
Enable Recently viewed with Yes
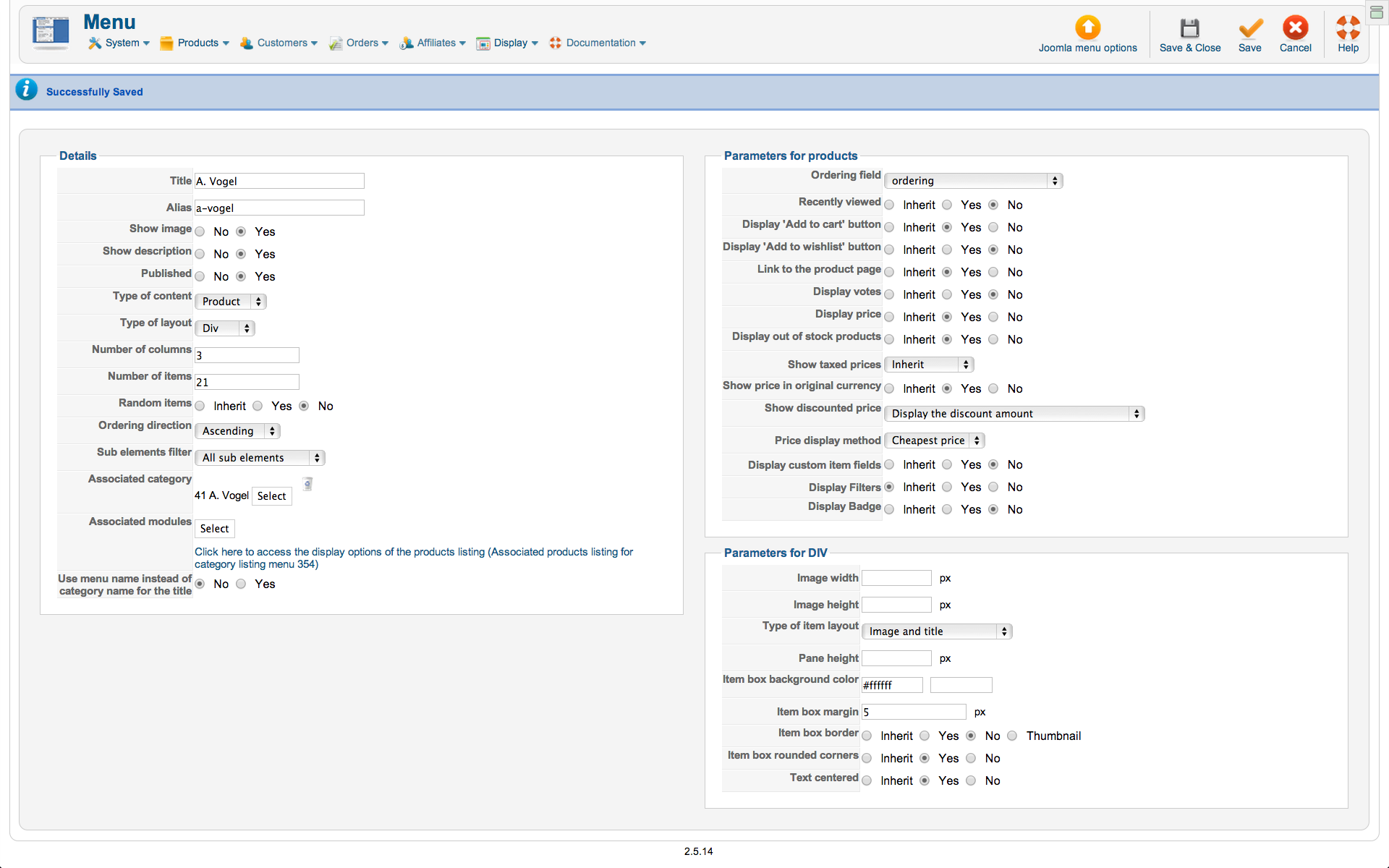pyautogui.click(x=947, y=205)
